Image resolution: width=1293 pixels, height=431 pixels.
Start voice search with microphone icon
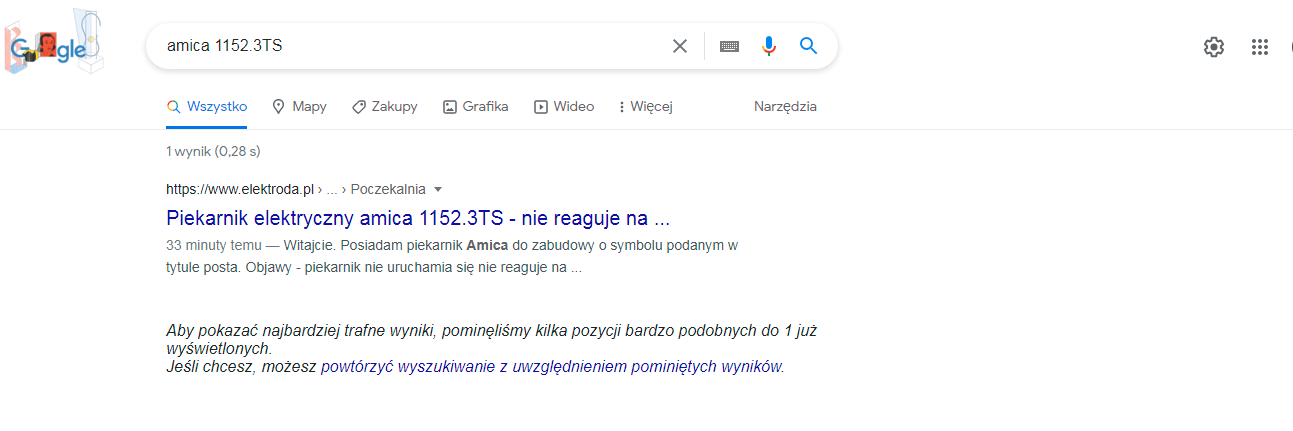coord(768,46)
